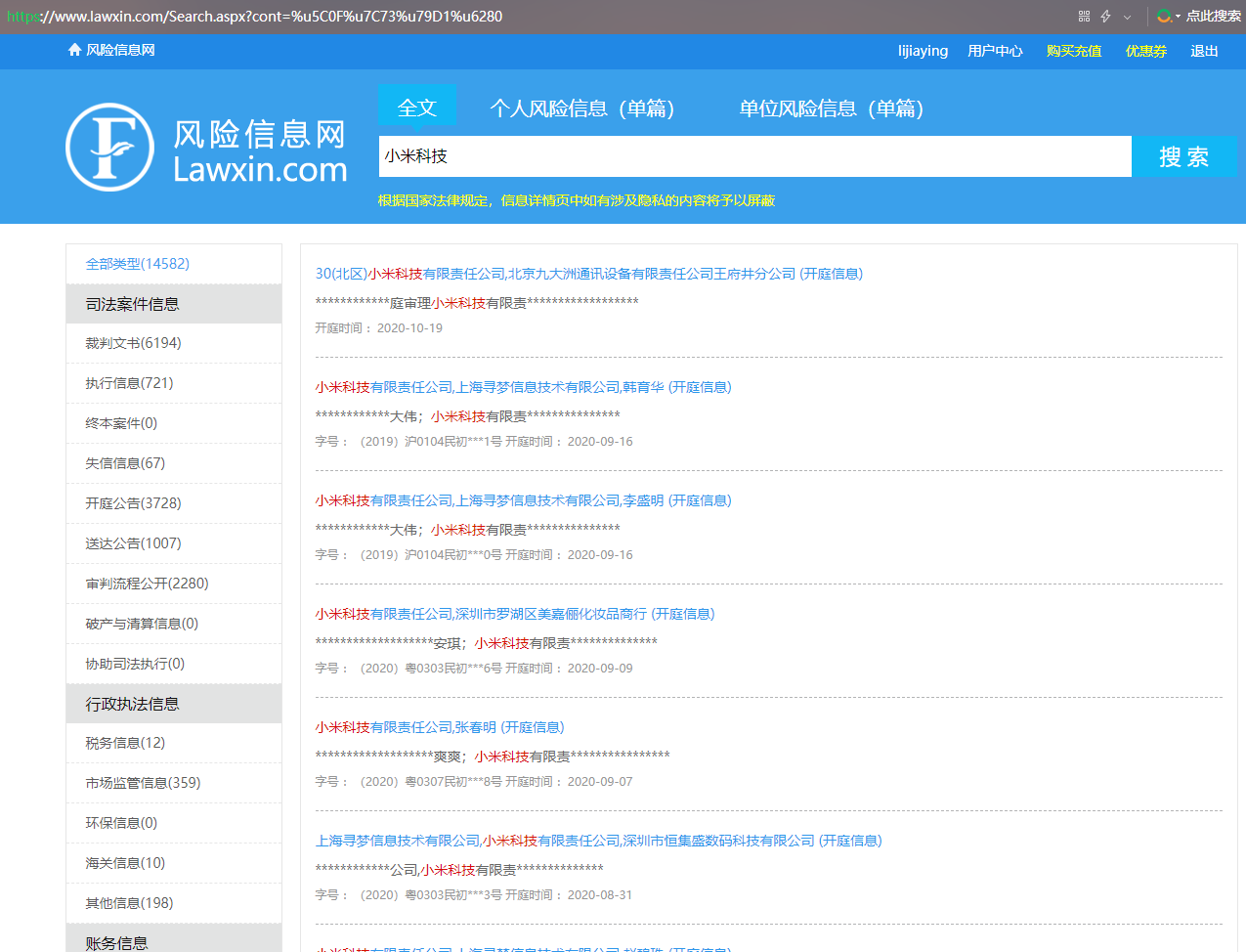Screen dimensions: 1246x952
Task: Open result with 深圳市罗湖区美嘉俪化妆品商行
Action: (x=514, y=614)
